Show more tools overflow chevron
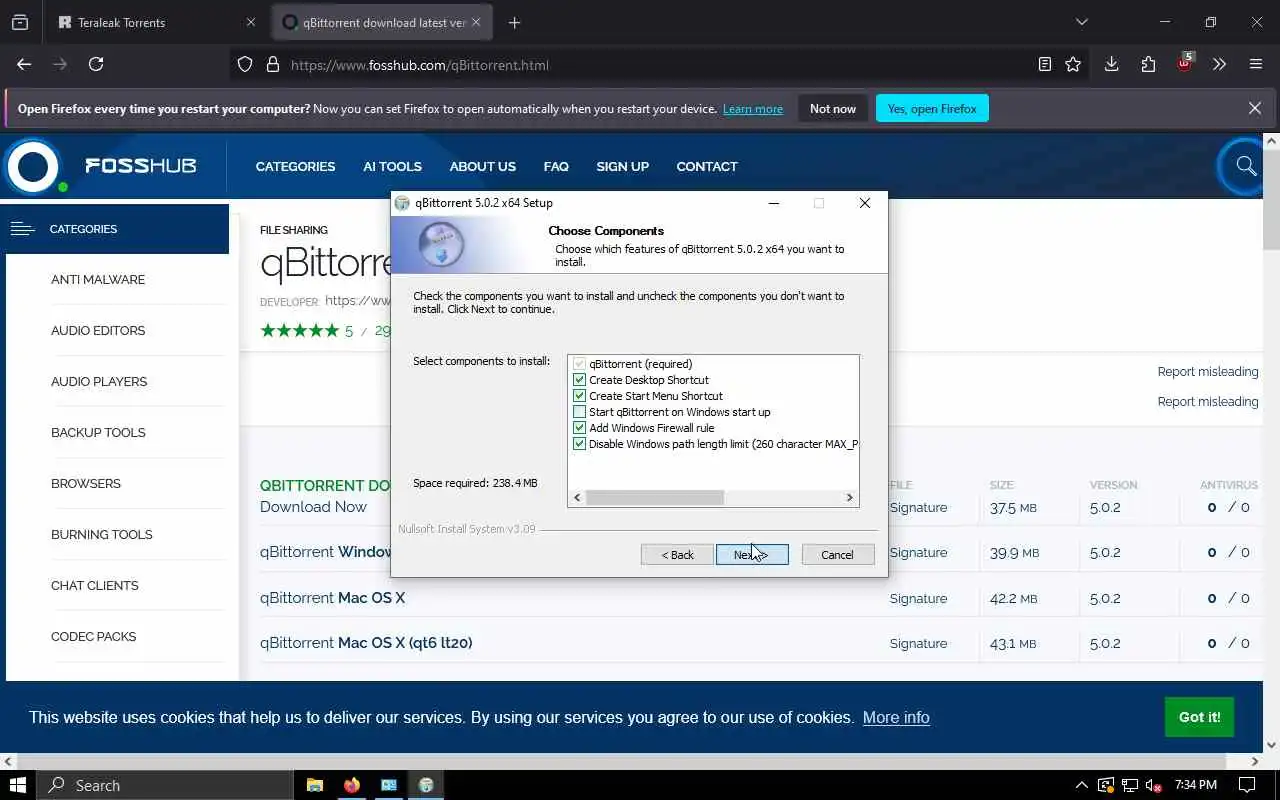The width and height of the screenshot is (1280, 800). (x=1219, y=64)
